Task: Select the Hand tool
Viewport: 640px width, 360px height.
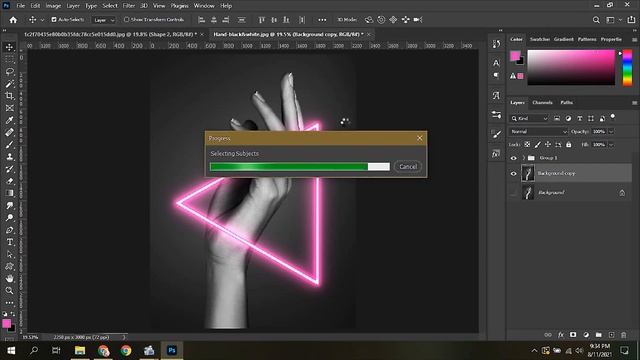Action: pos(9,278)
